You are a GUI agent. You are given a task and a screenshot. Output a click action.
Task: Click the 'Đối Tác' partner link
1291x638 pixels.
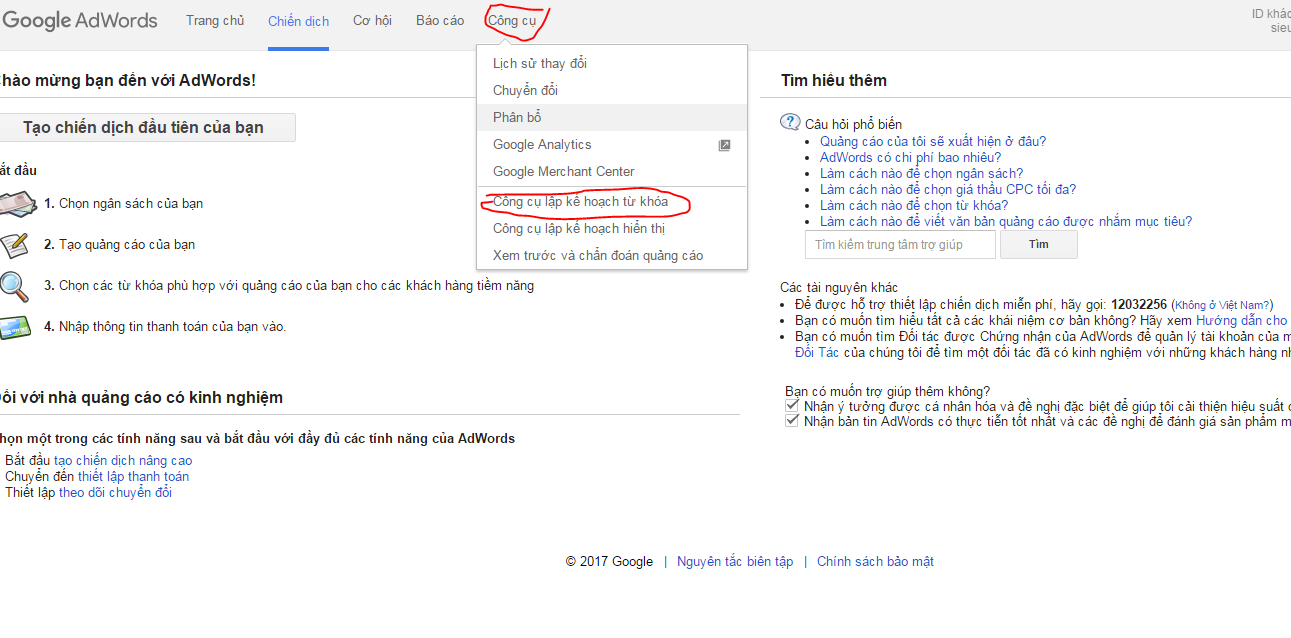[x=817, y=352]
